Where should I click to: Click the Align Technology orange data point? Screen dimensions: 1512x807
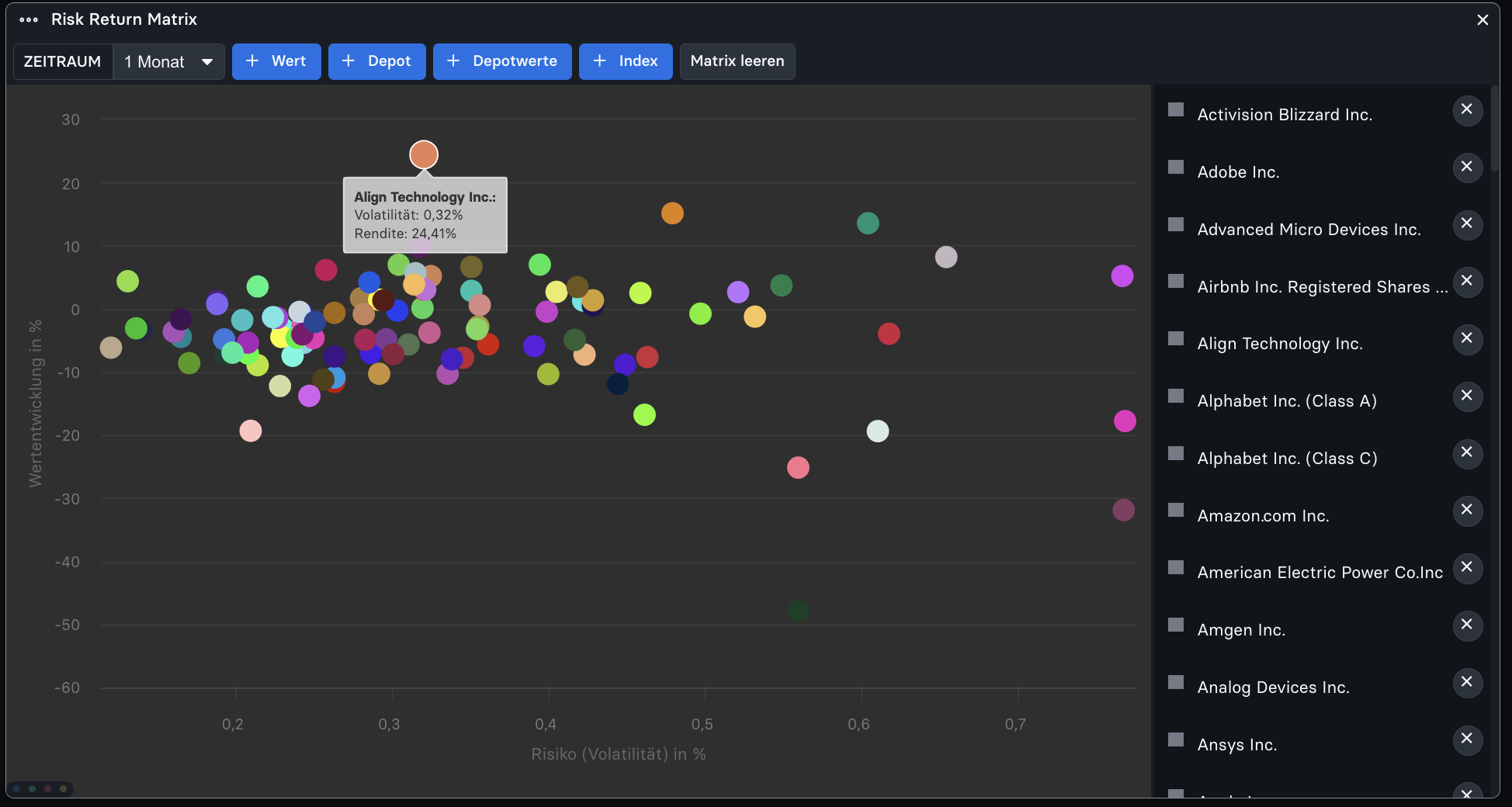[x=424, y=155]
